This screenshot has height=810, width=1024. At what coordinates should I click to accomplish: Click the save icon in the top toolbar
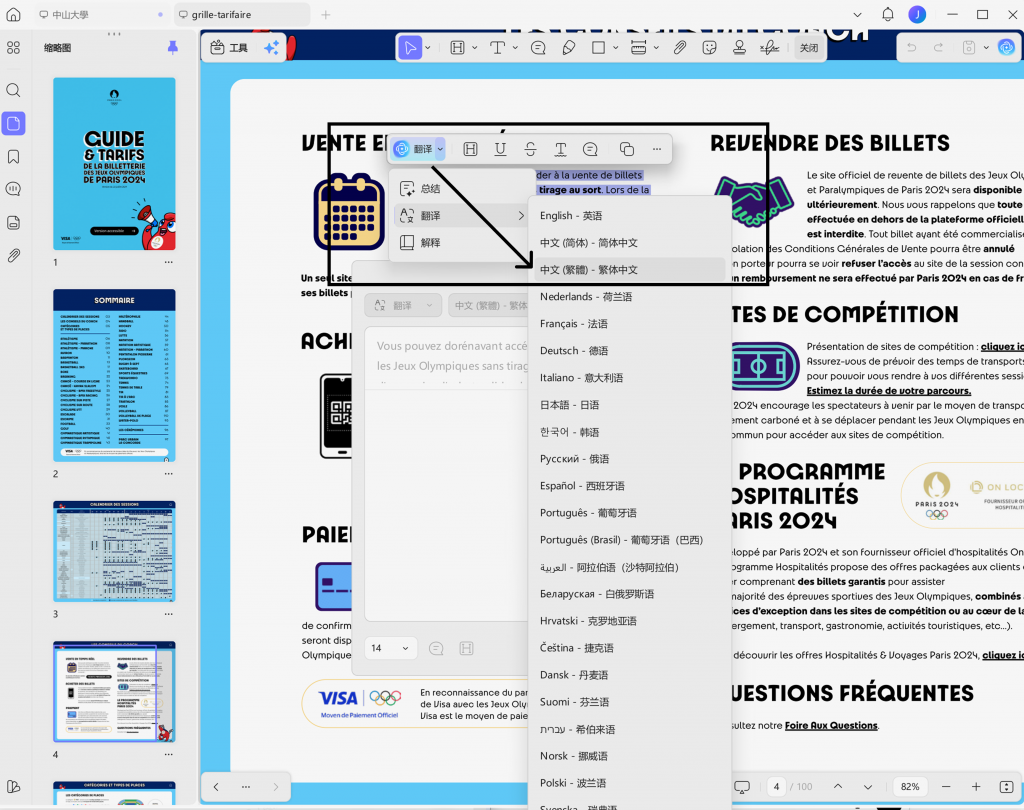pyautogui.click(x=969, y=48)
